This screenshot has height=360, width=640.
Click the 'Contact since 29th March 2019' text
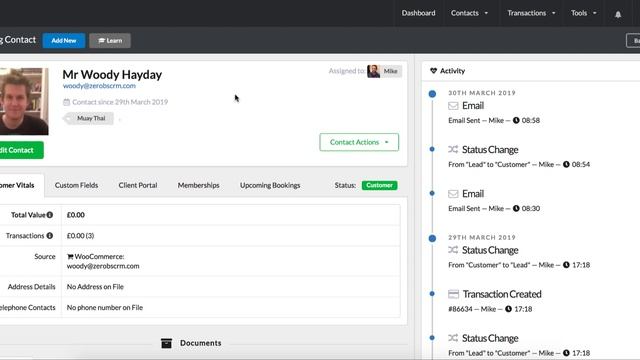pyautogui.click(x=120, y=102)
